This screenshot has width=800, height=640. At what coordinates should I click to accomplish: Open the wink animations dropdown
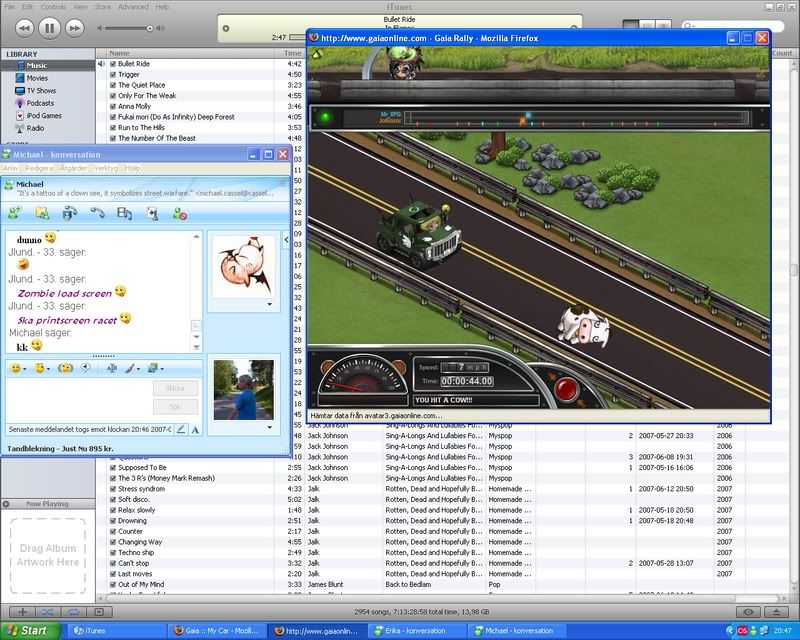coord(48,369)
